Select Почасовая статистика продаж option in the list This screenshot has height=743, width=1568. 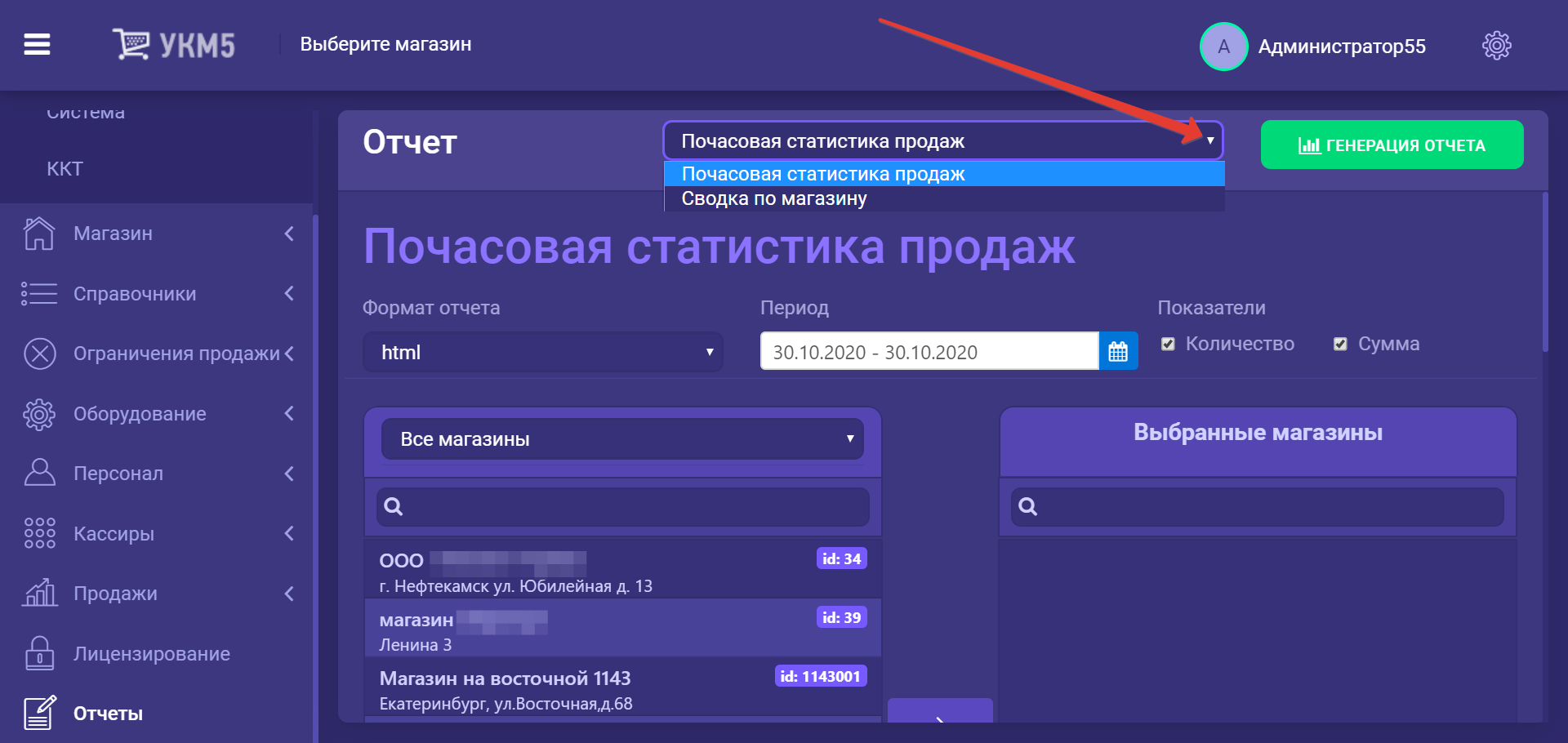(944, 174)
